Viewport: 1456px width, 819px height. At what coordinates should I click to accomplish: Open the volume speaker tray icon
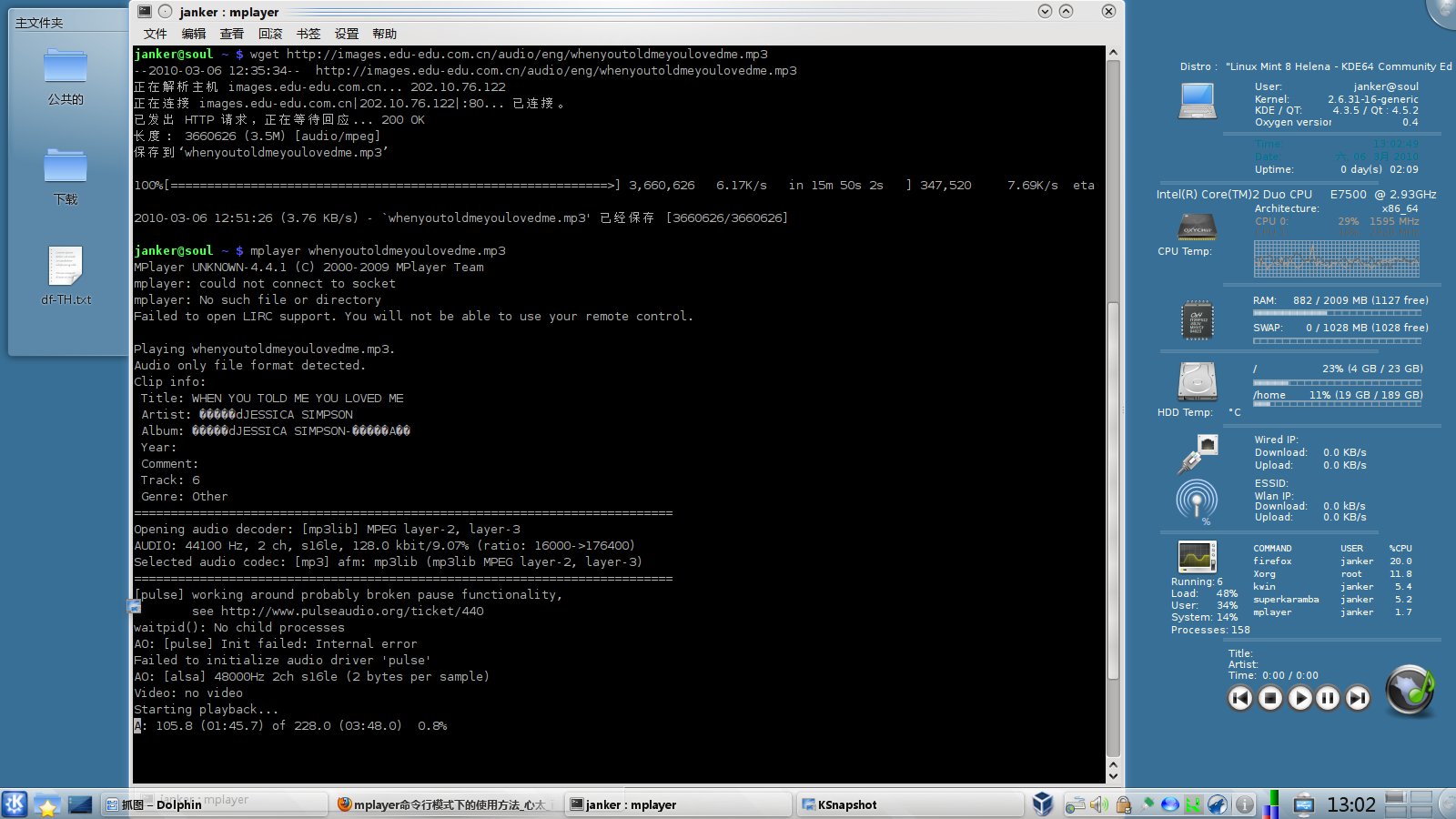click(1099, 804)
